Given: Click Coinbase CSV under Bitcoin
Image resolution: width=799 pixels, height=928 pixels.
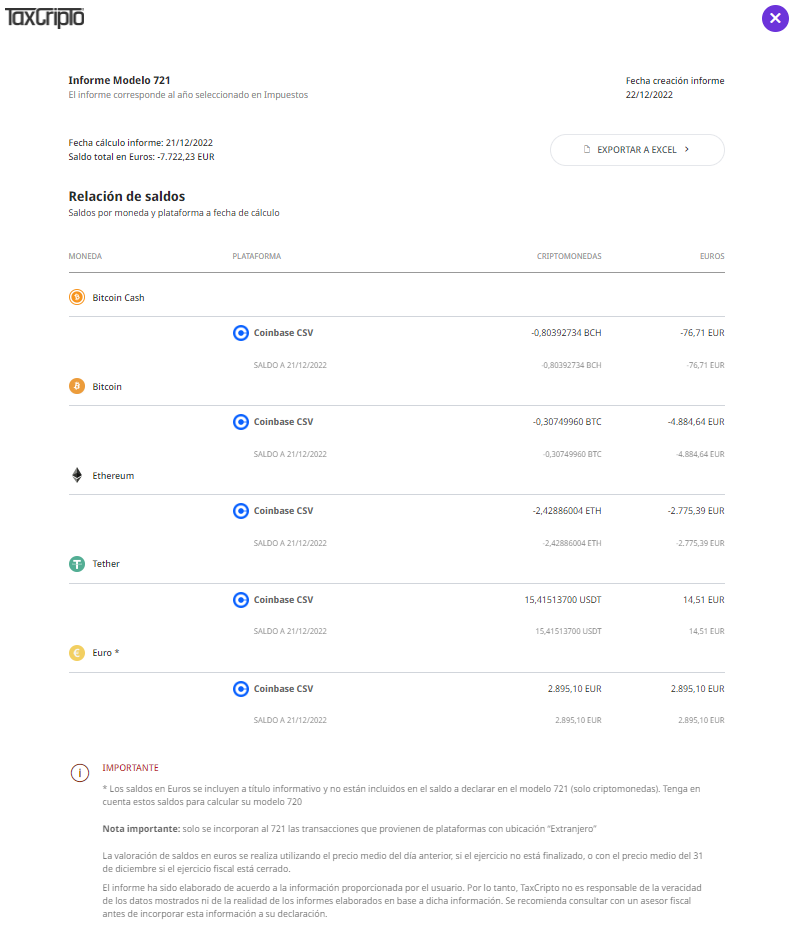Looking at the screenshot, I should (283, 422).
